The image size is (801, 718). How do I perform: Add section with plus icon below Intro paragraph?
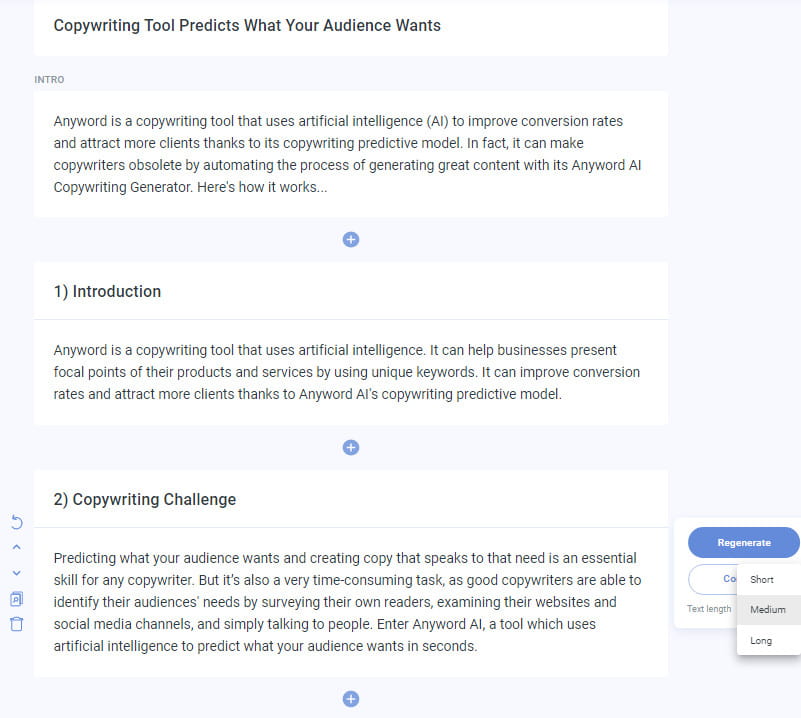351,239
